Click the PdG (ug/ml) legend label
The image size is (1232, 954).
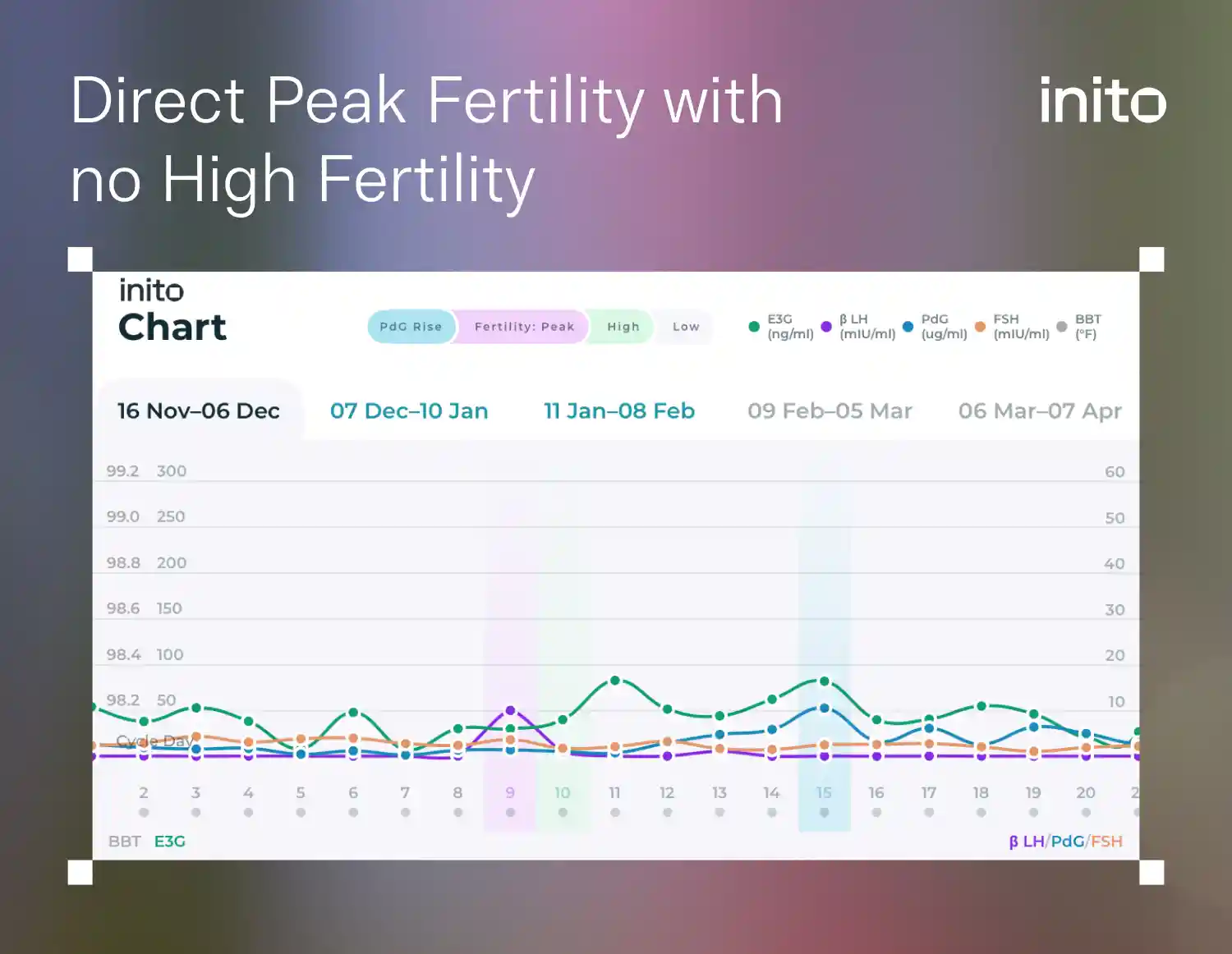(x=944, y=327)
